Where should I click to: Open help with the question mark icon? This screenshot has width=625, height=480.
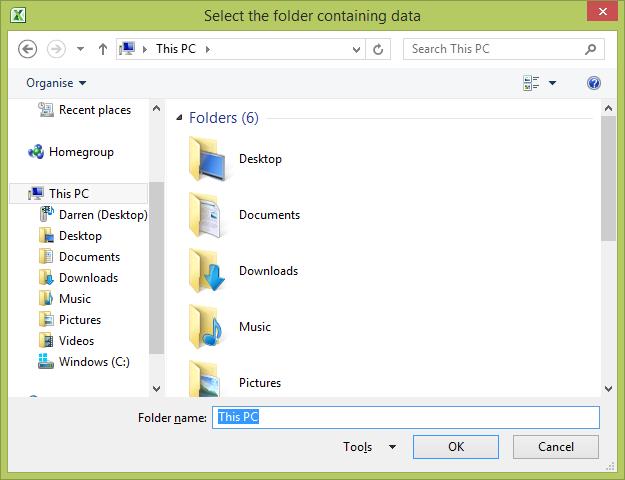click(594, 83)
